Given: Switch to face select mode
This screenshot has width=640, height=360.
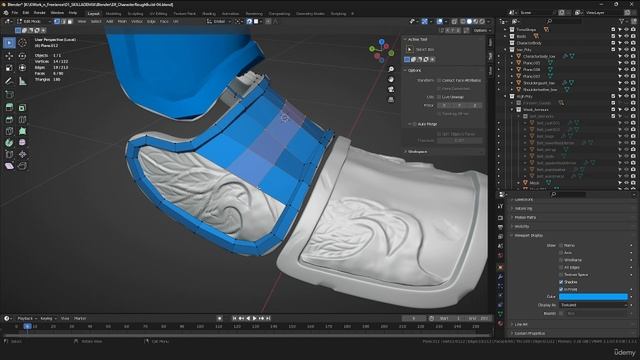Looking at the screenshot, I should [x=70, y=21].
